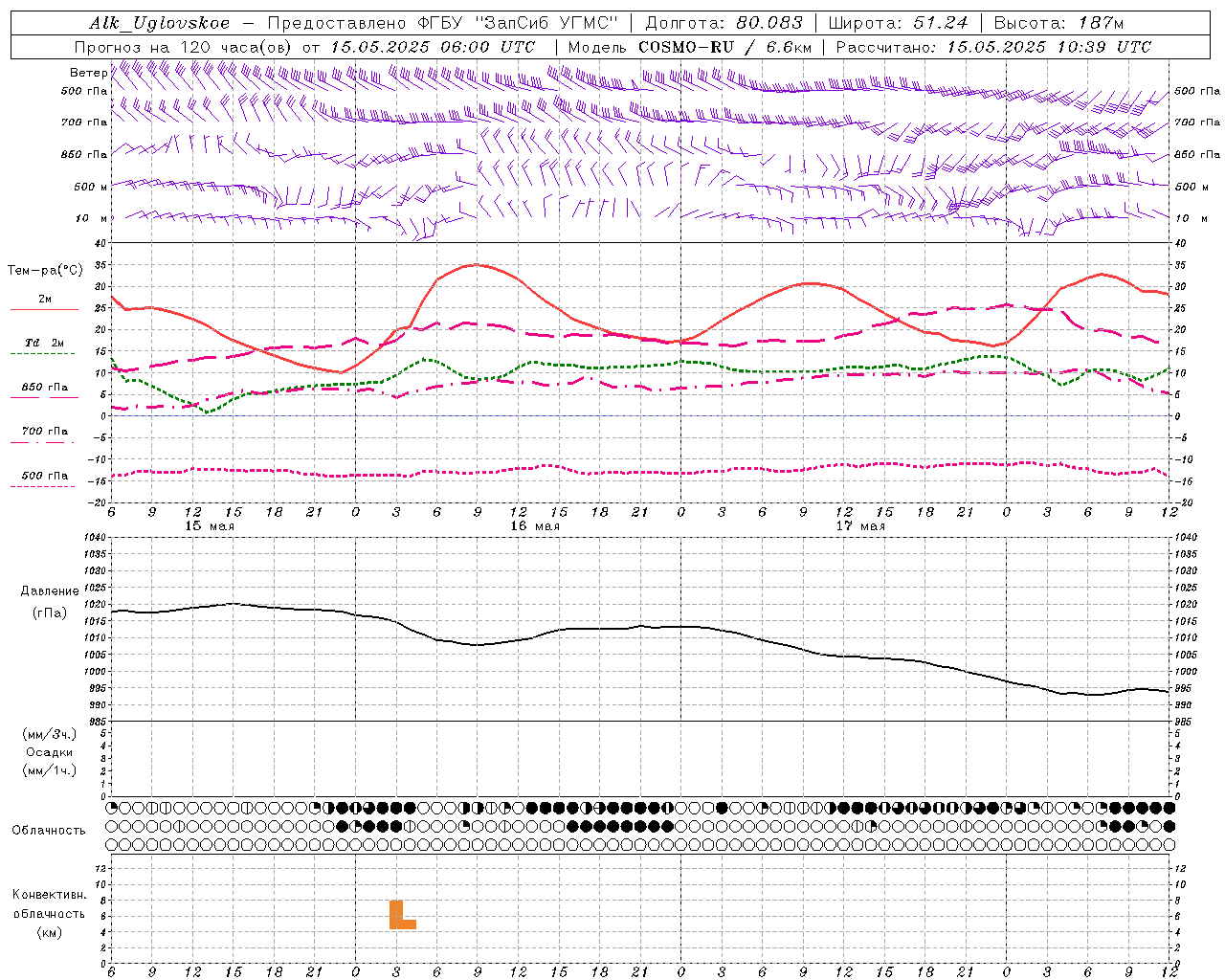Image resolution: width=1225 pixels, height=980 pixels.
Task: Select the forecast start time 15.05.2025 06:00 UTC
Action: click(x=433, y=47)
